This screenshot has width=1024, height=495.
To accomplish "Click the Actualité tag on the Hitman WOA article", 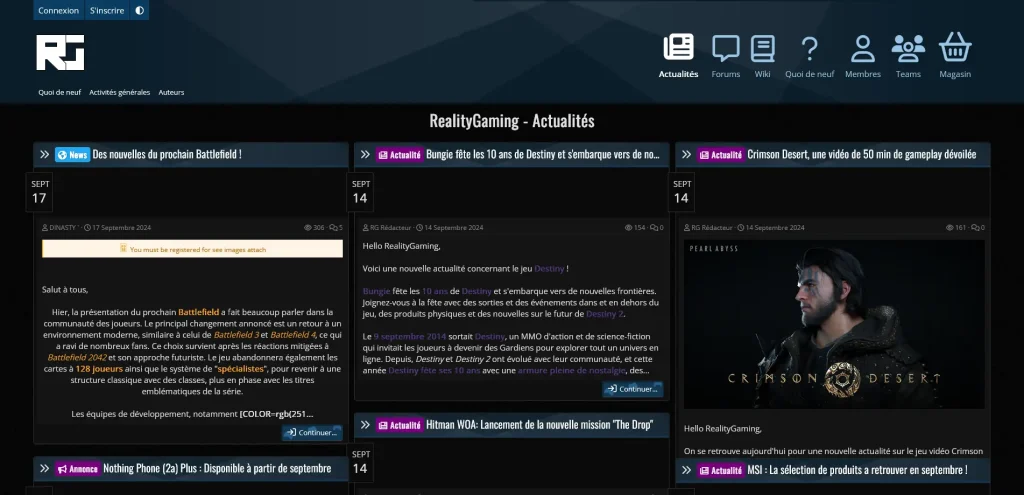I will tap(399, 425).
